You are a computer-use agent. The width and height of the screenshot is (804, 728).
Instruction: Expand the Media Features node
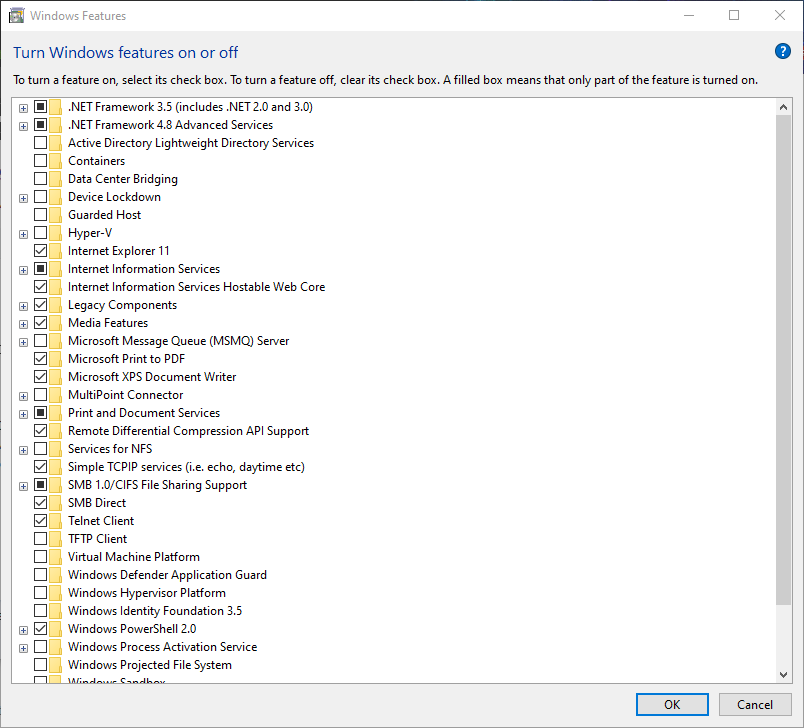(23, 325)
